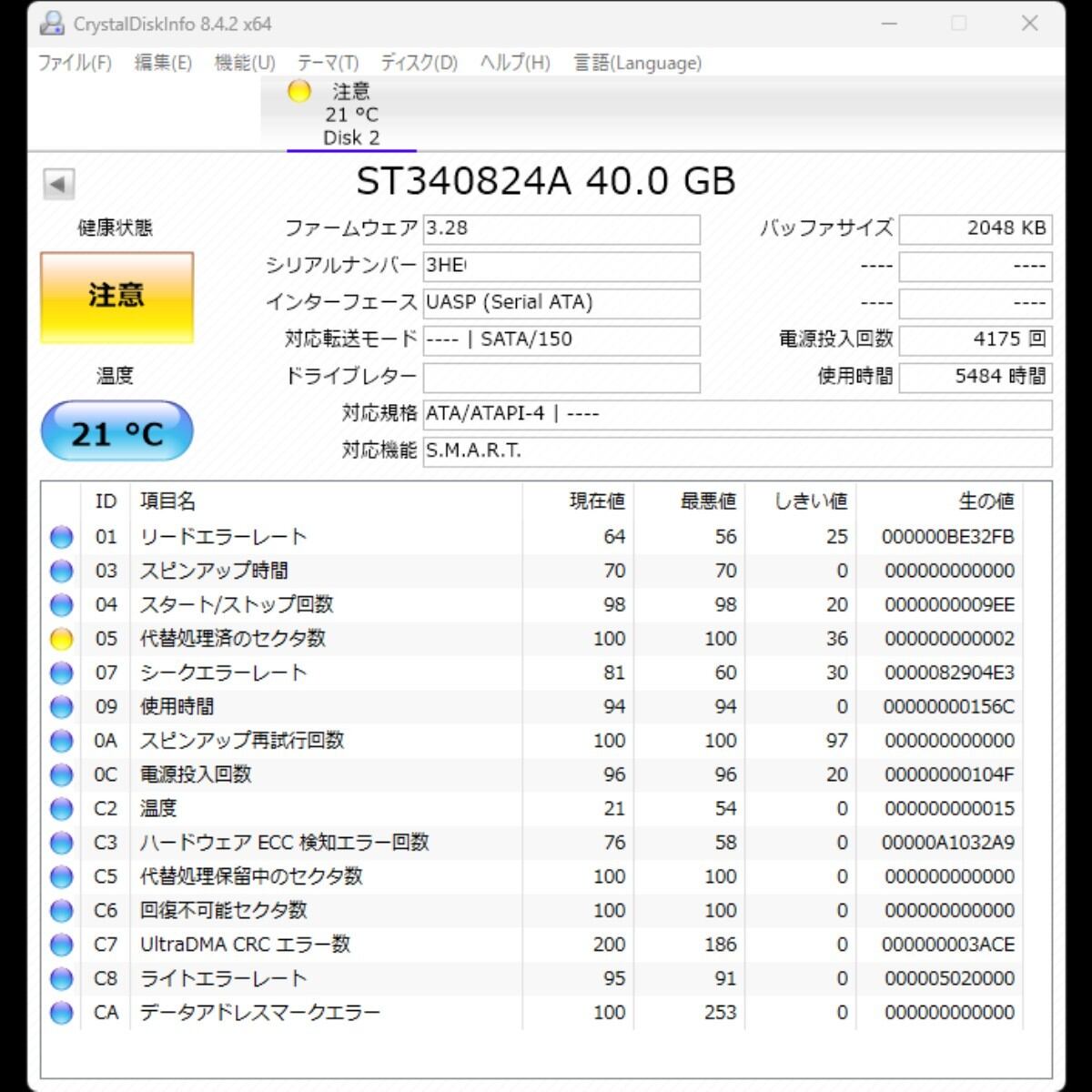1092x1092 pixels.
Task: Close the CrystalDiskInfo window
Action: [1029, 24]
